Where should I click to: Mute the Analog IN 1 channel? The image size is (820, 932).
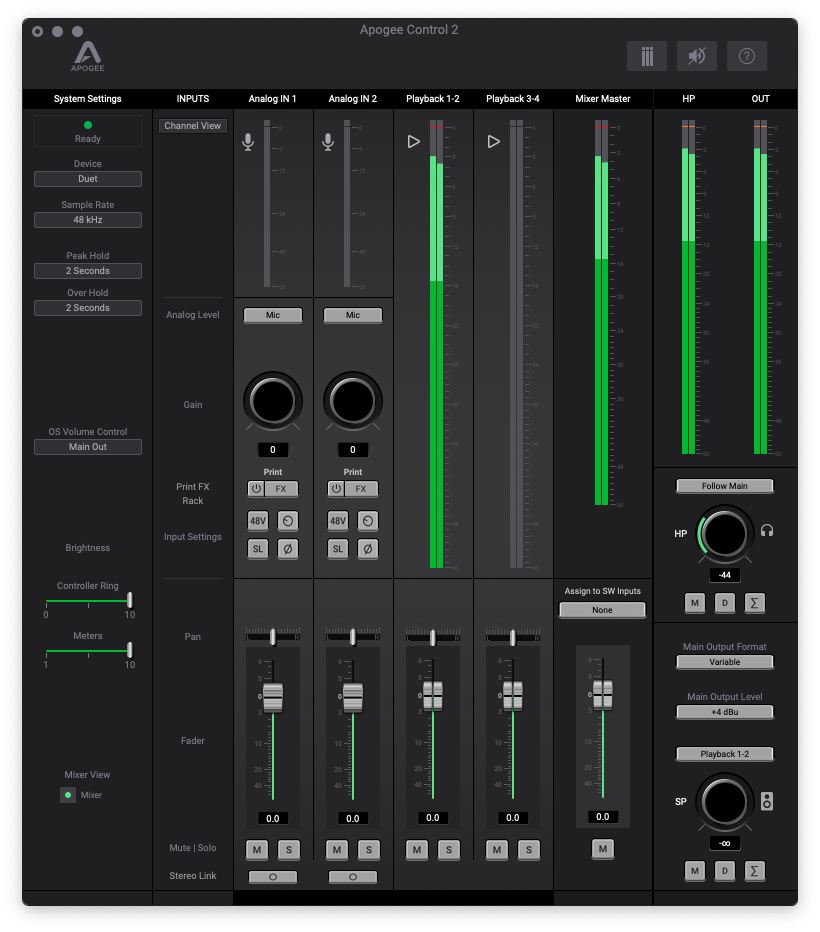[257, 849]
